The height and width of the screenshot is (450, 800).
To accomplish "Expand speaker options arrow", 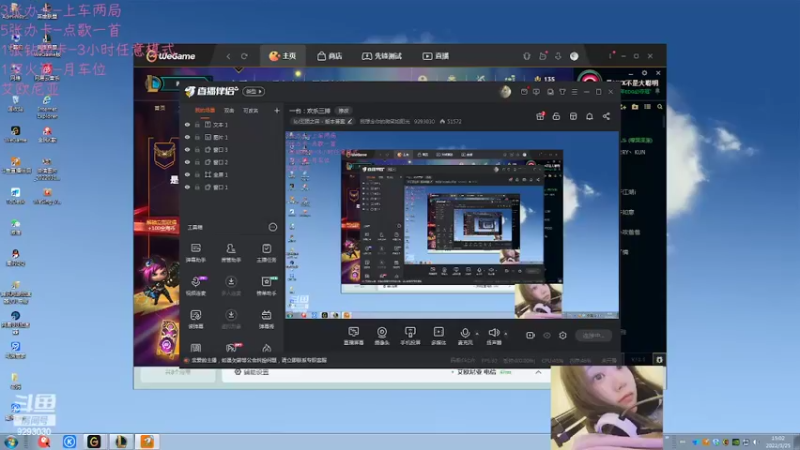I will click(x=506, y=334).
